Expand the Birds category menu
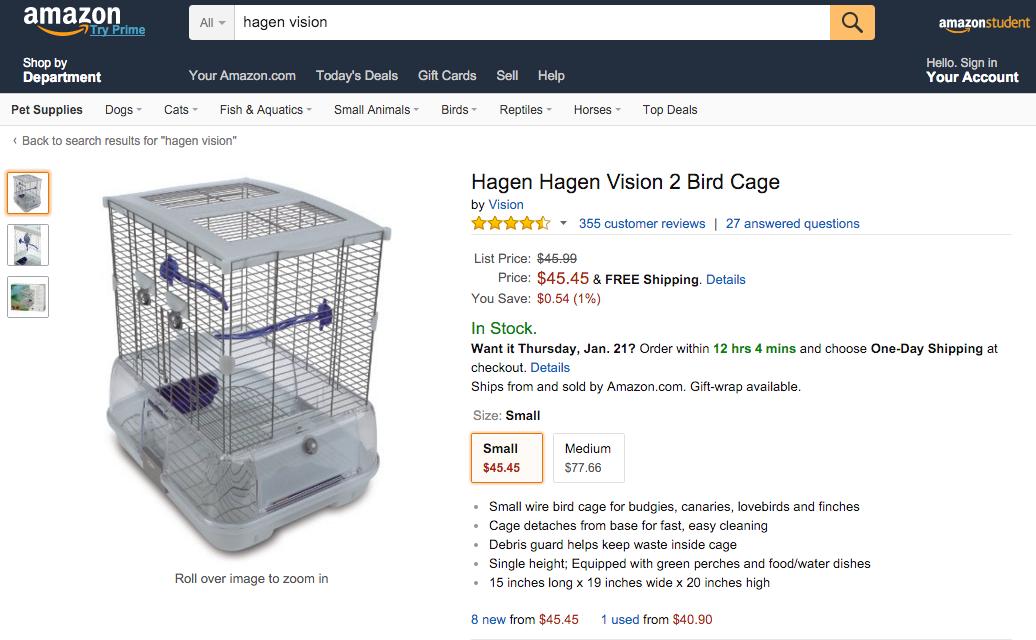1036x640 pixels. (x=458, y=110)
